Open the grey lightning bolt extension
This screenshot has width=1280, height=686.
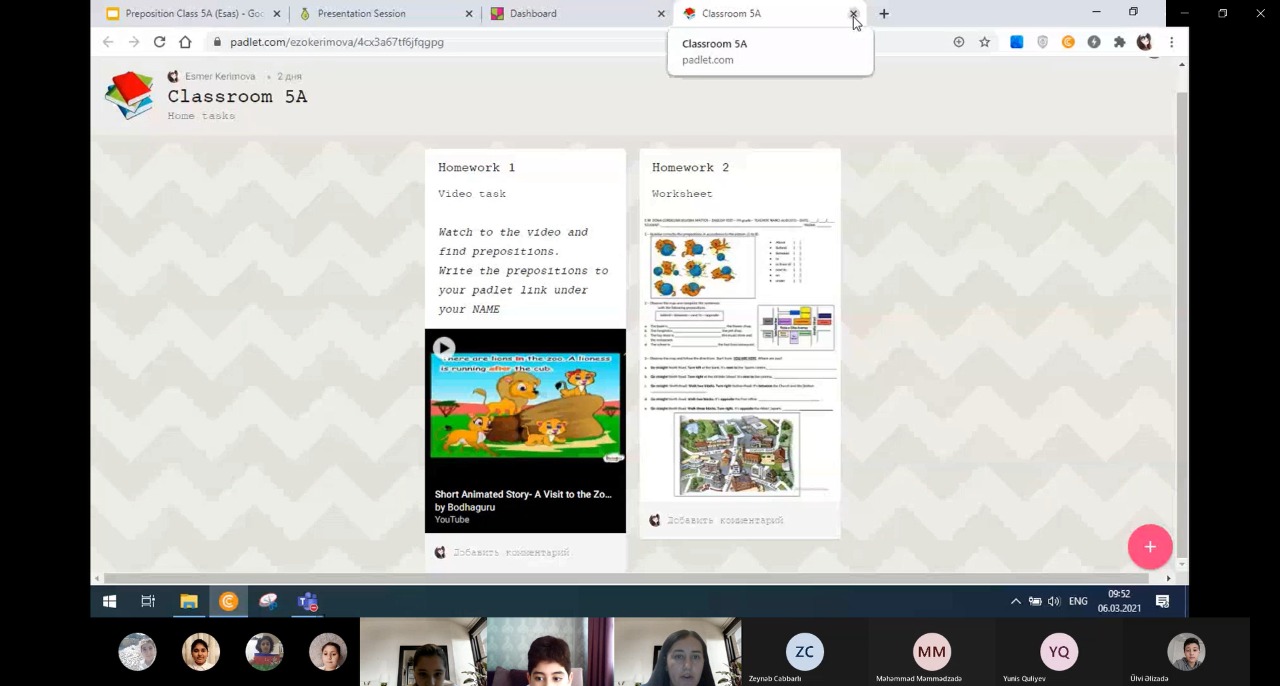(1094, 42)
